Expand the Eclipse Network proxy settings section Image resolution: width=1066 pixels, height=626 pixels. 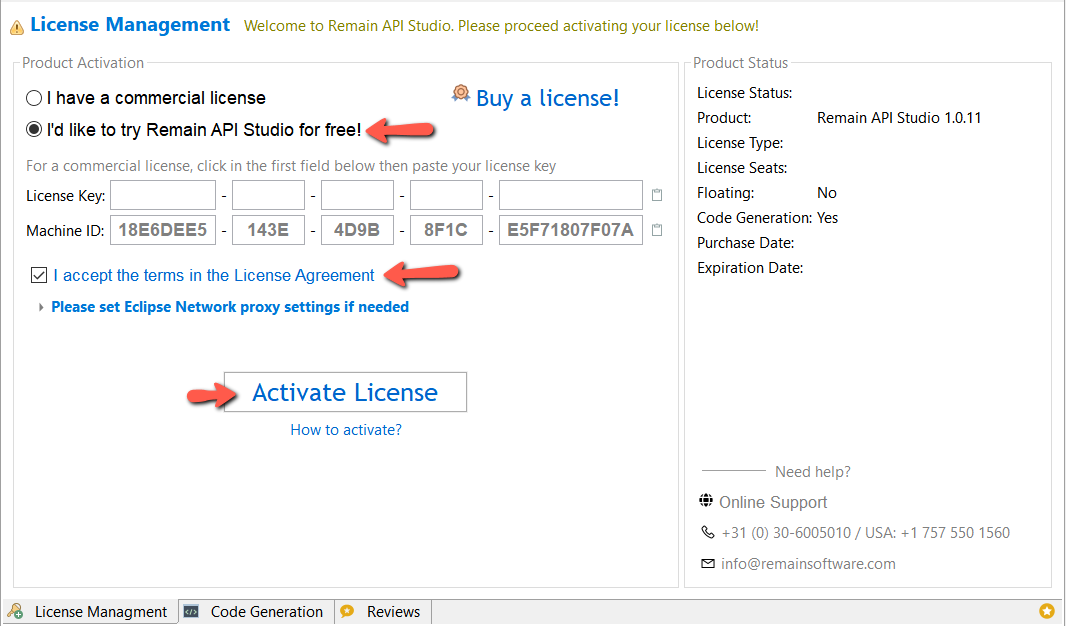[41, 307]
